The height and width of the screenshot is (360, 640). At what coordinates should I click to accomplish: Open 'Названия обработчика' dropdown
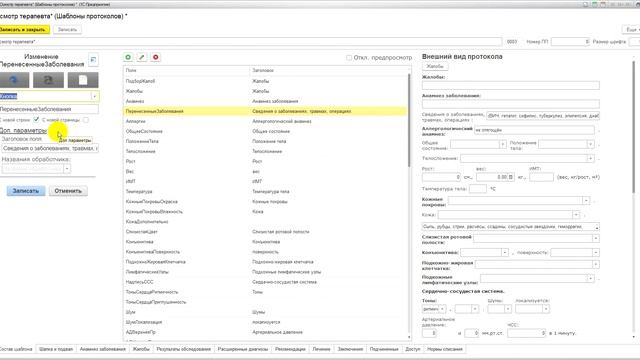click(x=67, y=169)
